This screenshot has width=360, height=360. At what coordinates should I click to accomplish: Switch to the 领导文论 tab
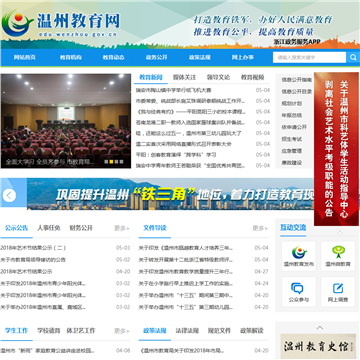[218, 77]
